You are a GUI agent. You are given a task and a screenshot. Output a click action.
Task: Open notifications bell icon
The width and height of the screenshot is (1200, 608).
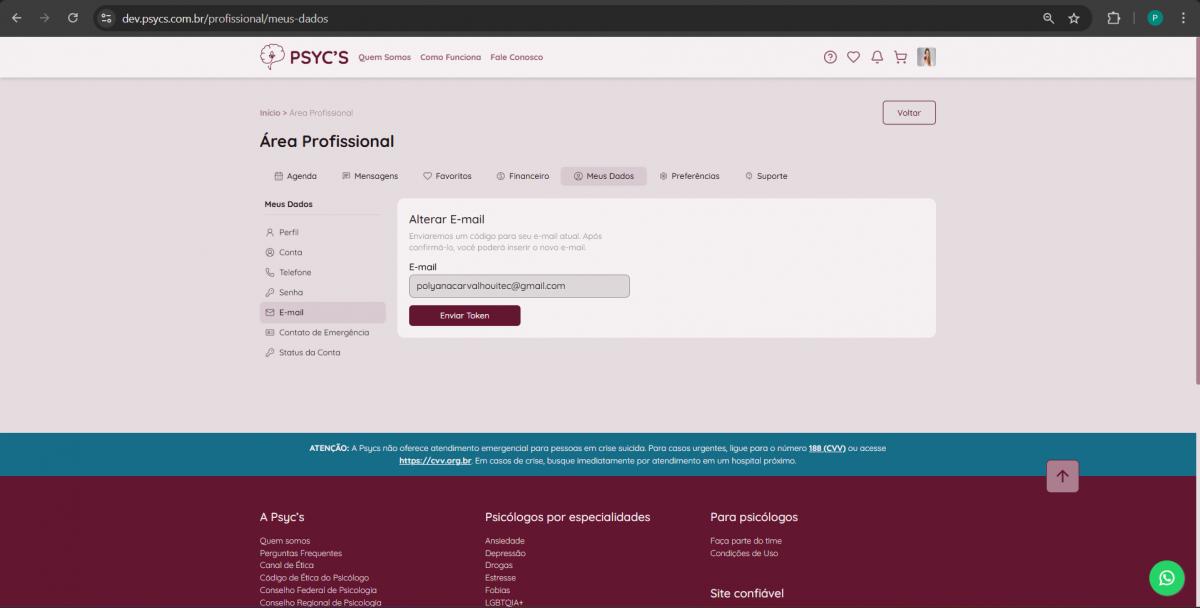pos(877,57)
